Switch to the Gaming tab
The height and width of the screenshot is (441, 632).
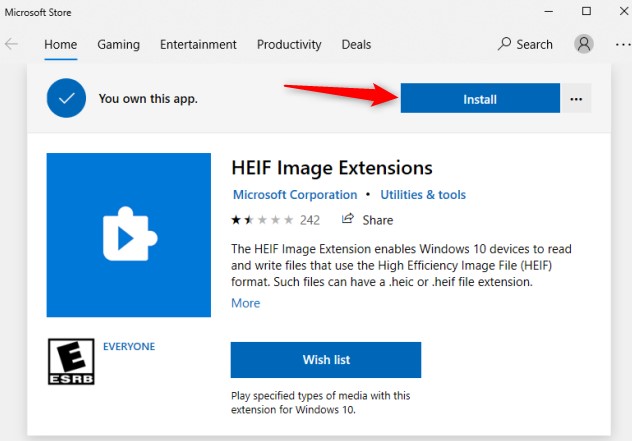click(x=118, y=44)
